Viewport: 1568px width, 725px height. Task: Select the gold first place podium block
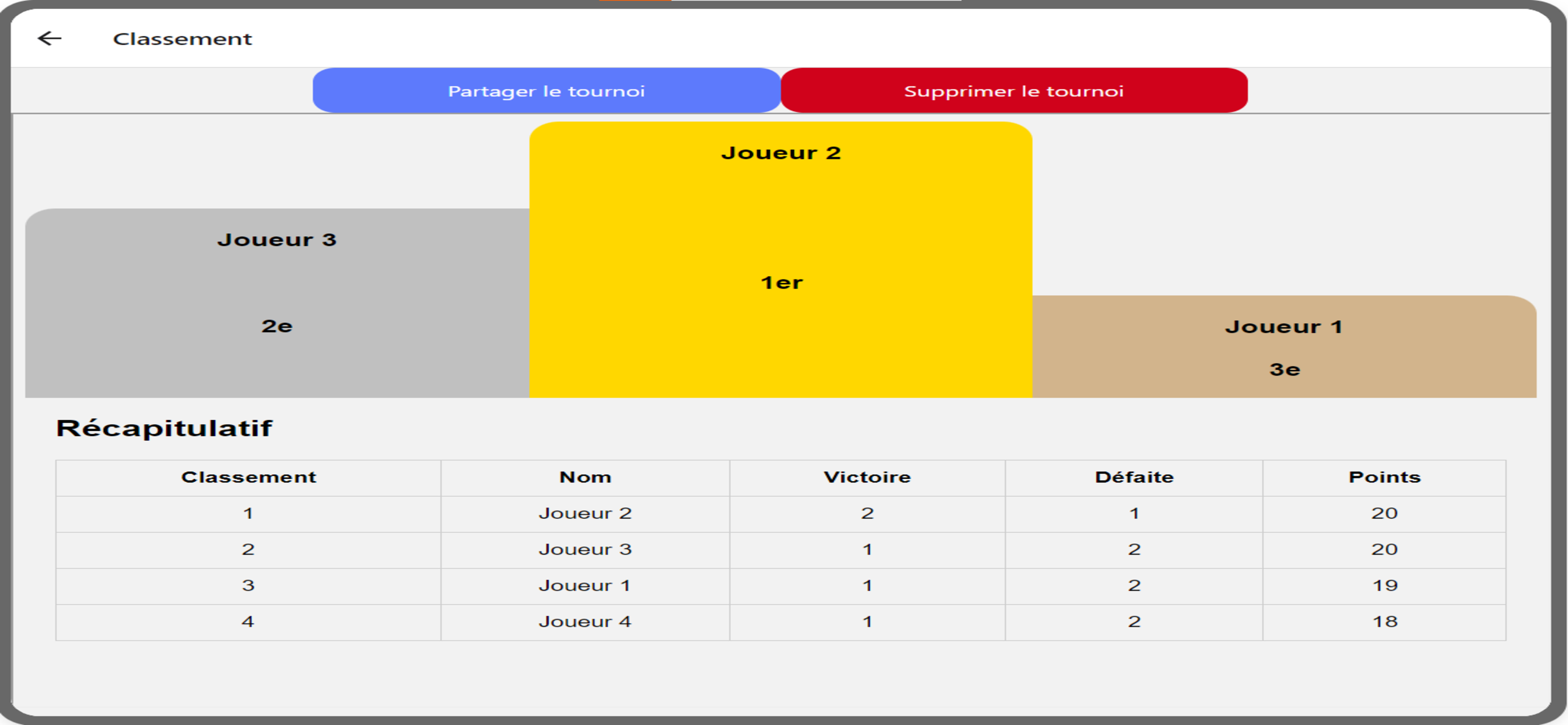[781, 260]
